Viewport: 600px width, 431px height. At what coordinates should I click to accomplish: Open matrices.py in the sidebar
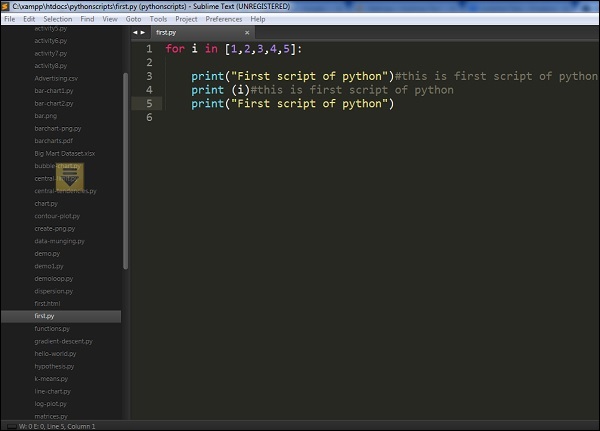(51, 416)
